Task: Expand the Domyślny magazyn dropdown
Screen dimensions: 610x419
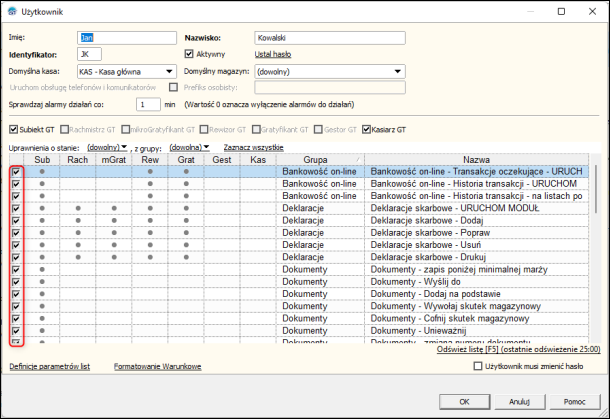Action: point(397,72)
